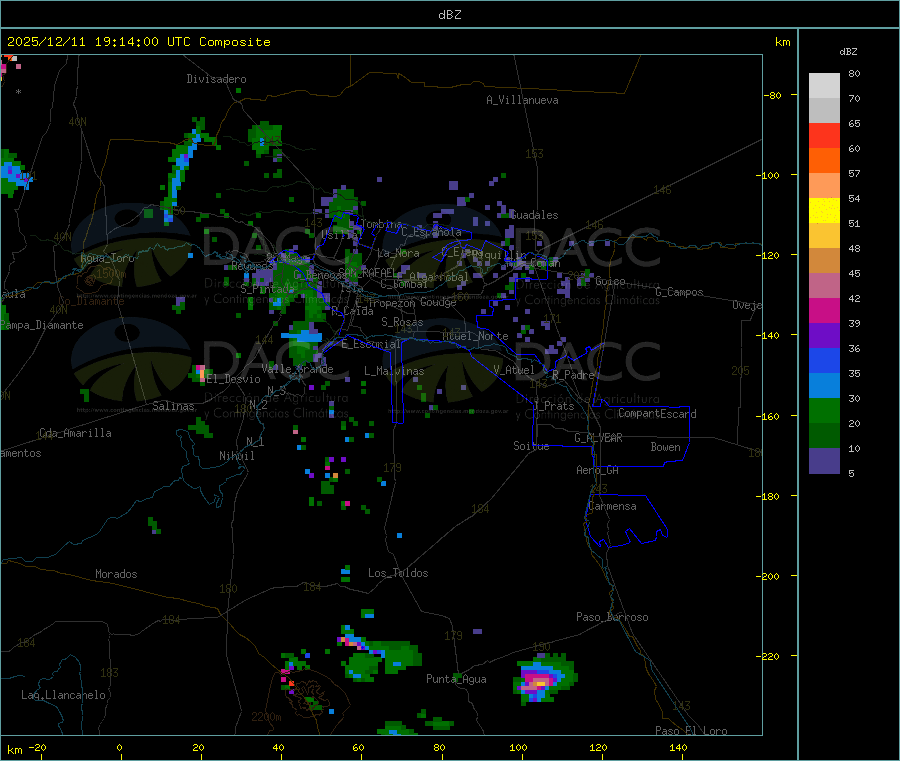Click the Agua_Toro location label
Image resolution: width=900 pixels, height=761 pixels.
(107, 258)
